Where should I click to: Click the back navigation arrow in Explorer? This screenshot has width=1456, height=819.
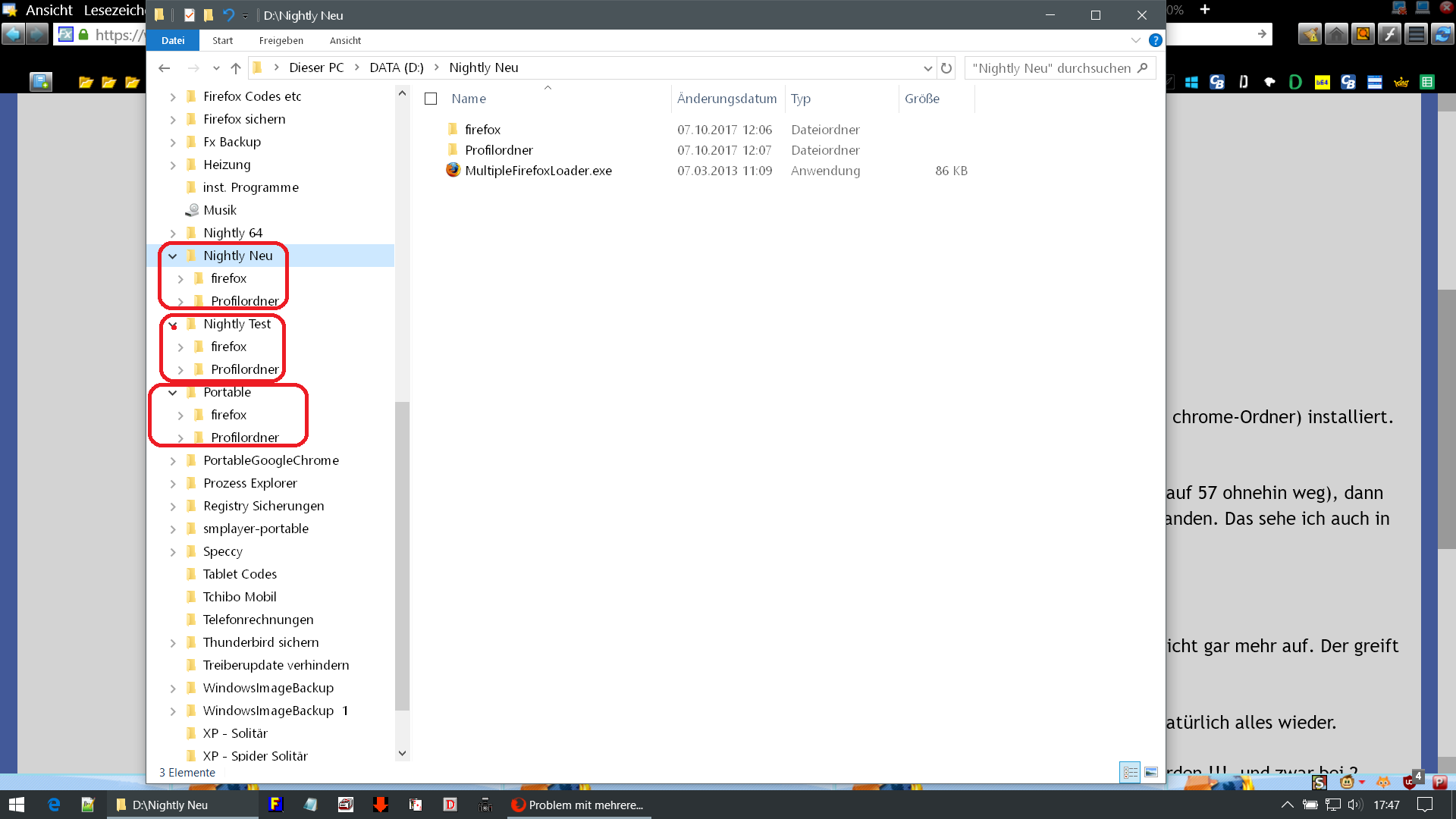165,68
